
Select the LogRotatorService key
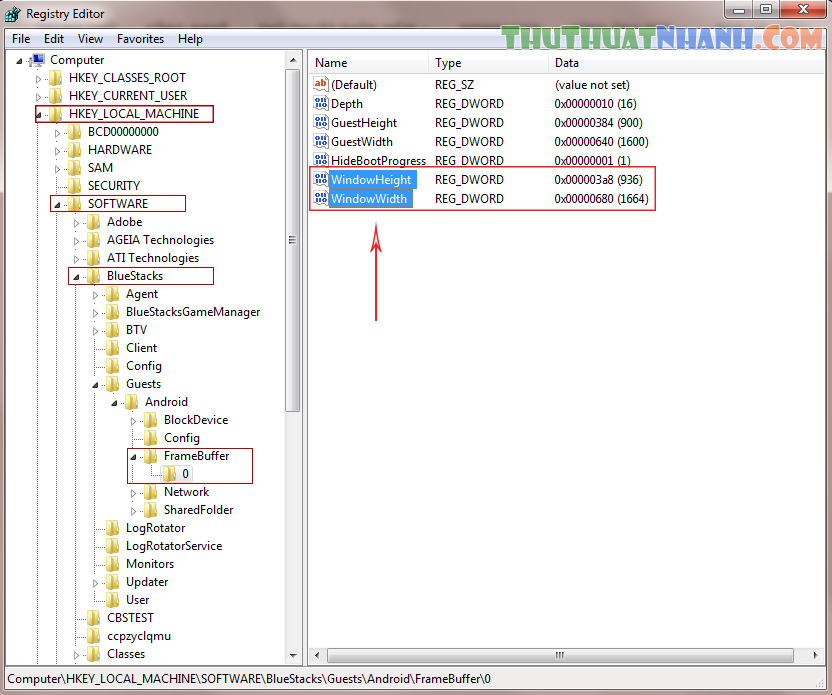point(174,546)
